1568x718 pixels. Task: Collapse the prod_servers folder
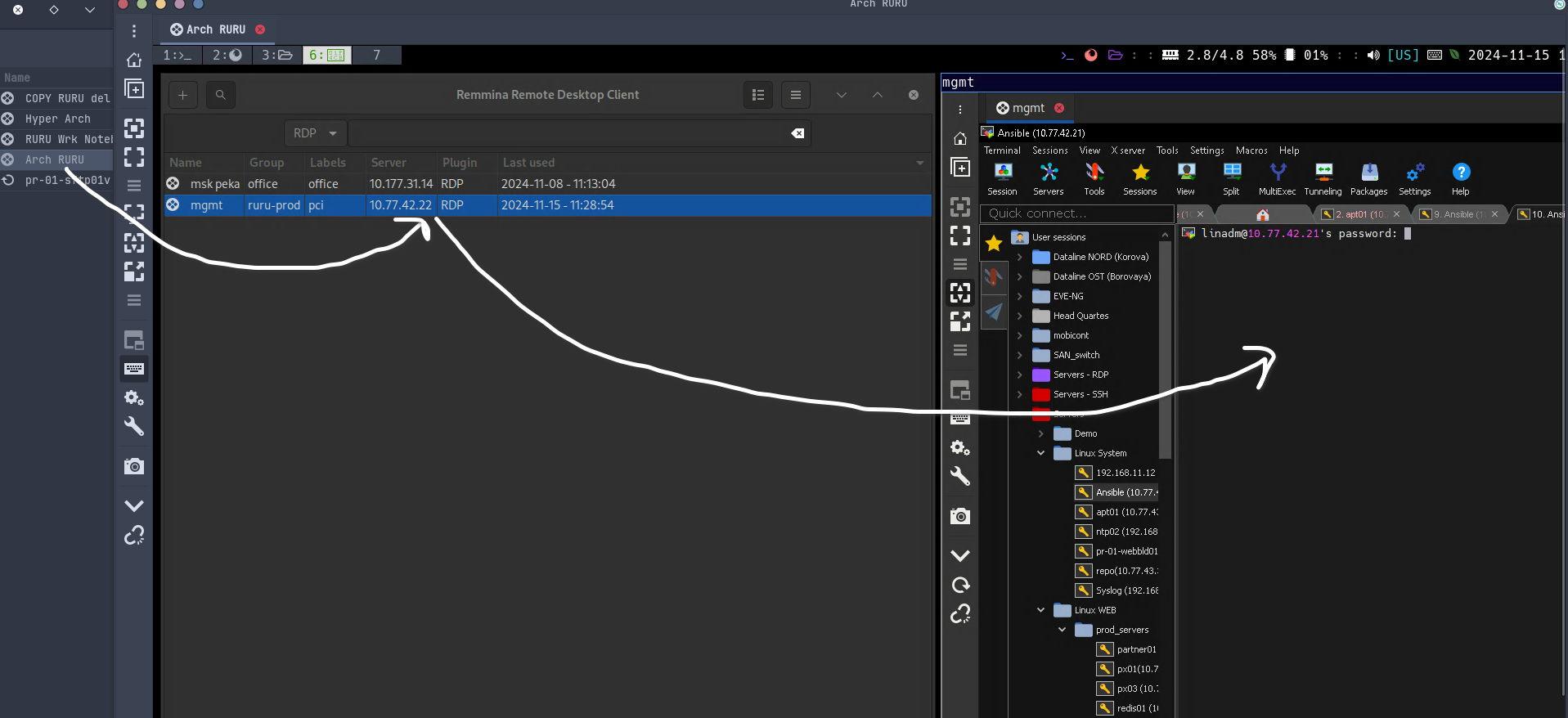click(1063, 630)
